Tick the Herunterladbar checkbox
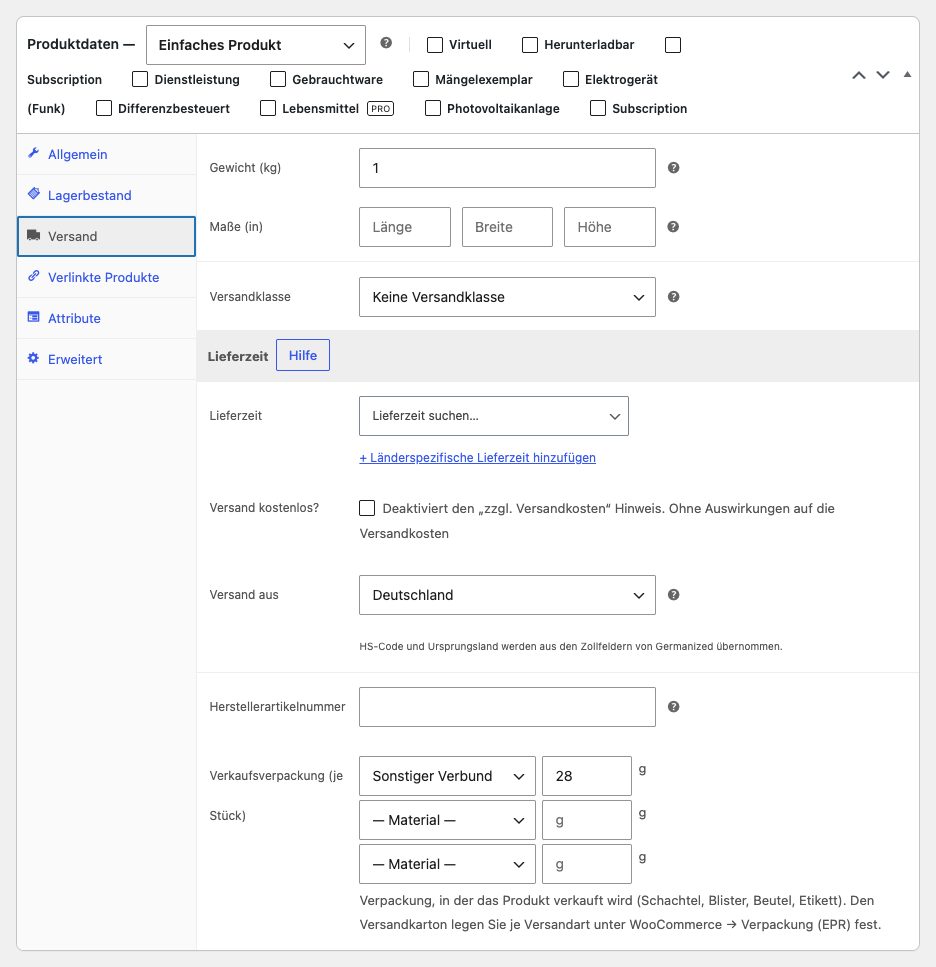 click(x=530, y=45)
